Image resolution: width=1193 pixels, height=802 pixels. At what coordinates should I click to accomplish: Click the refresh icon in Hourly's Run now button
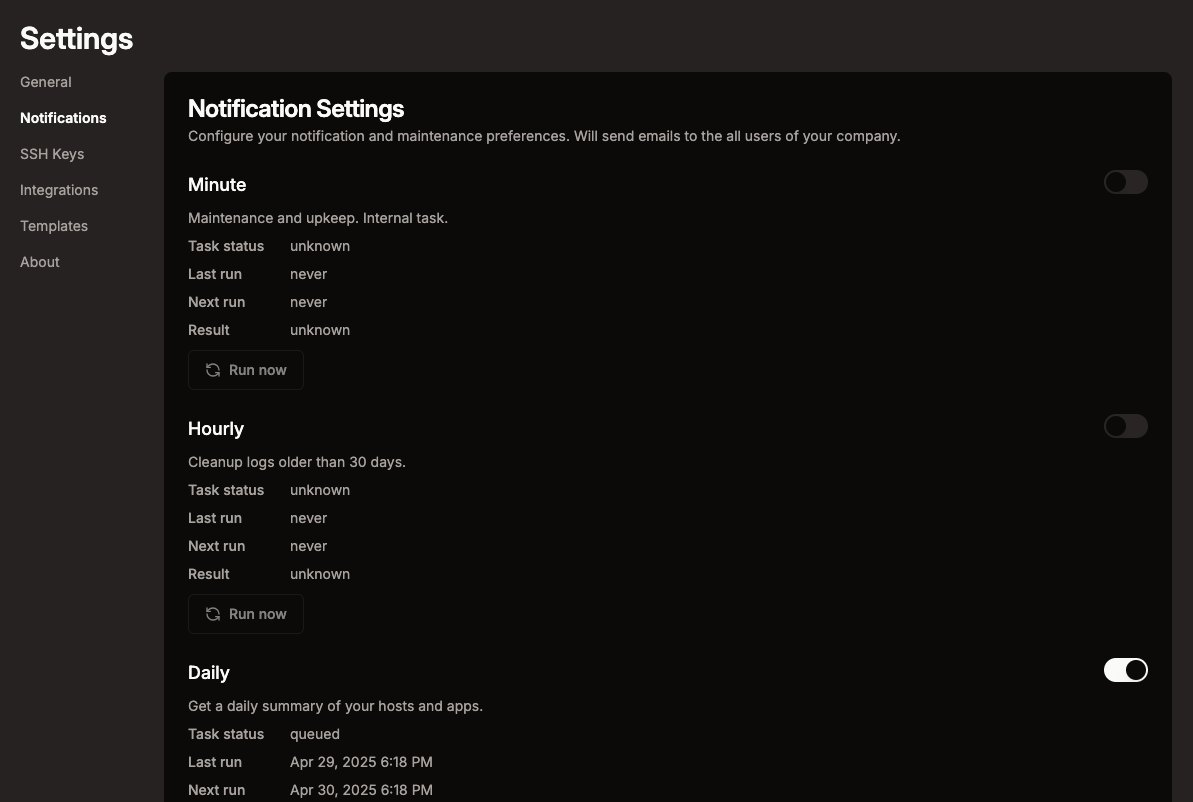(213, 614)
